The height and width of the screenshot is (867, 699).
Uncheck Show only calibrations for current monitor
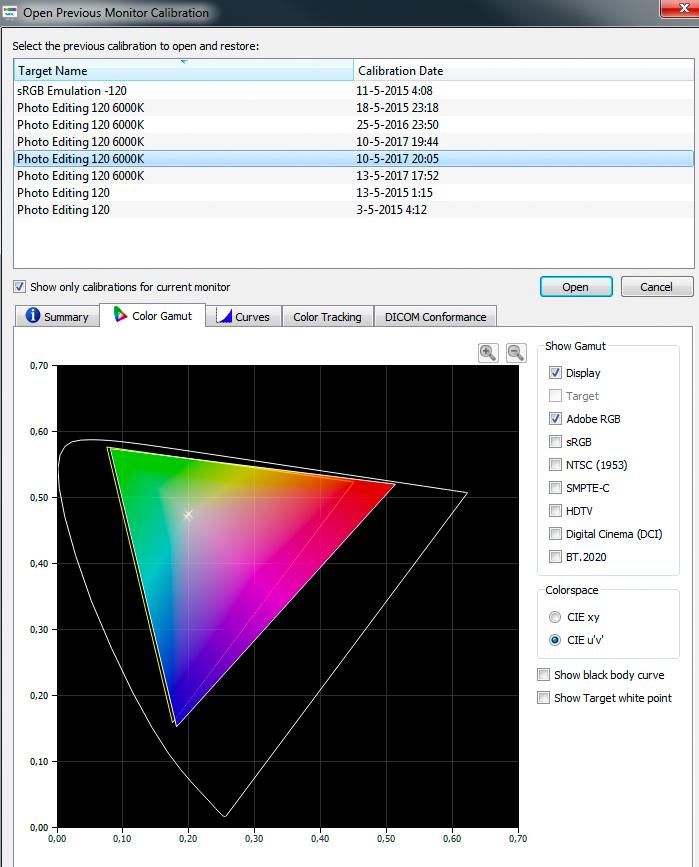[19, 286]
